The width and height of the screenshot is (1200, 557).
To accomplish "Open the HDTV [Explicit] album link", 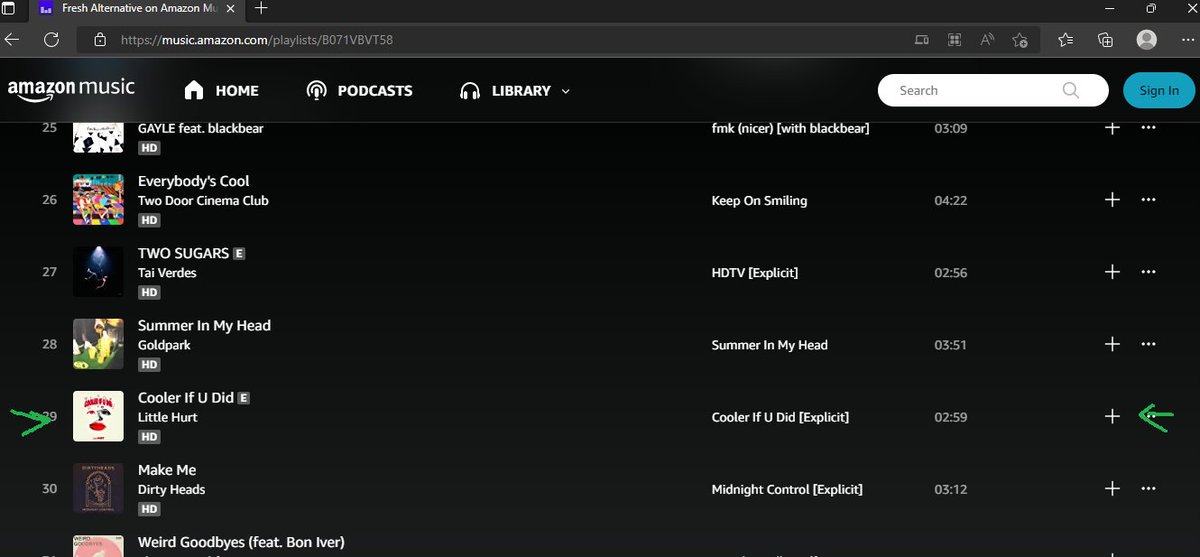I will click(755, 272).
